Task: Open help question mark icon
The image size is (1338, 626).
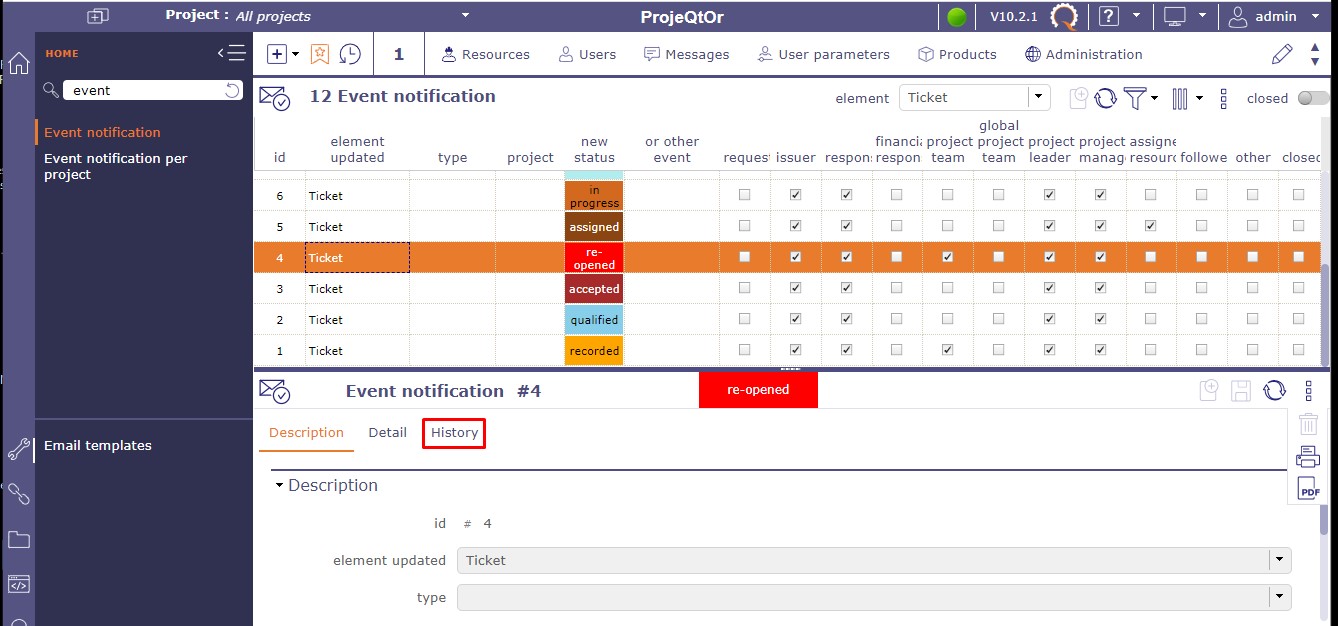Action: [x=1108, y=16]
